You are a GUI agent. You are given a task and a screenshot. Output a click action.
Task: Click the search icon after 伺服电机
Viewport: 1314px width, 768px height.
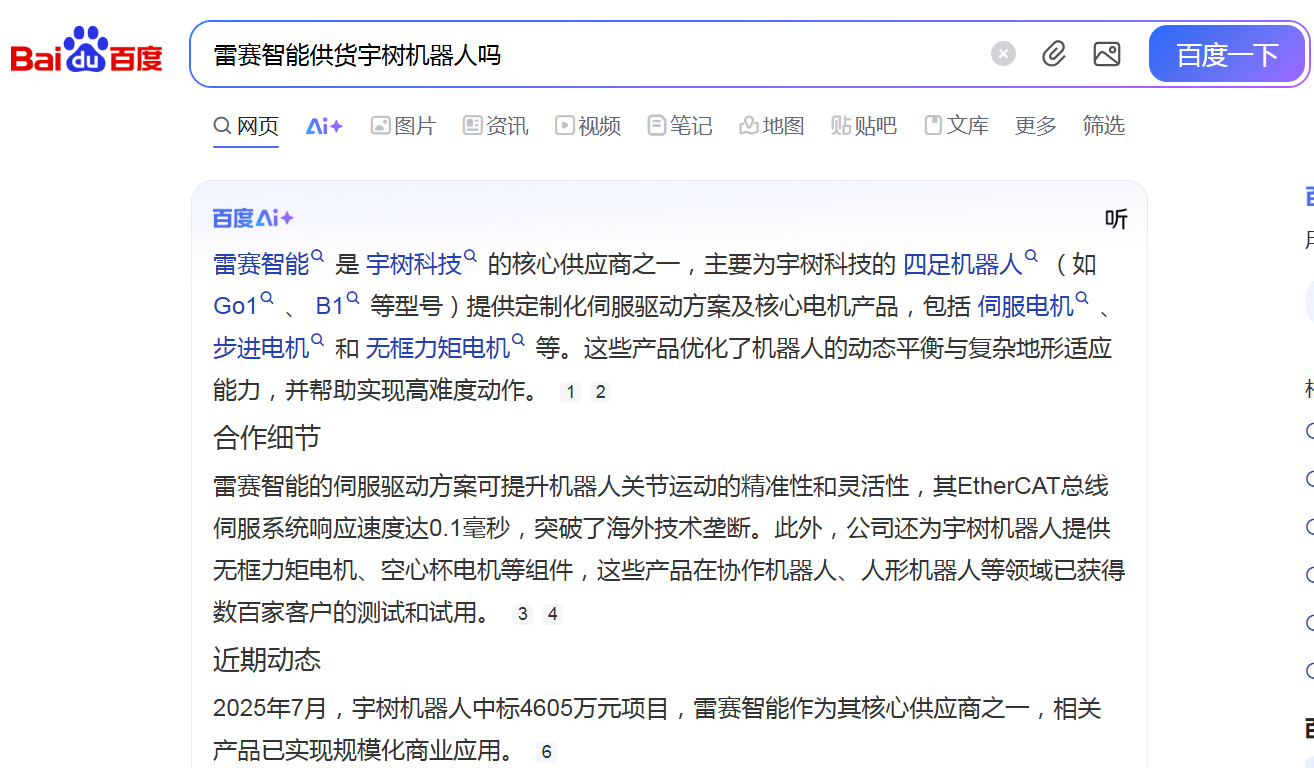[1082, 299]
